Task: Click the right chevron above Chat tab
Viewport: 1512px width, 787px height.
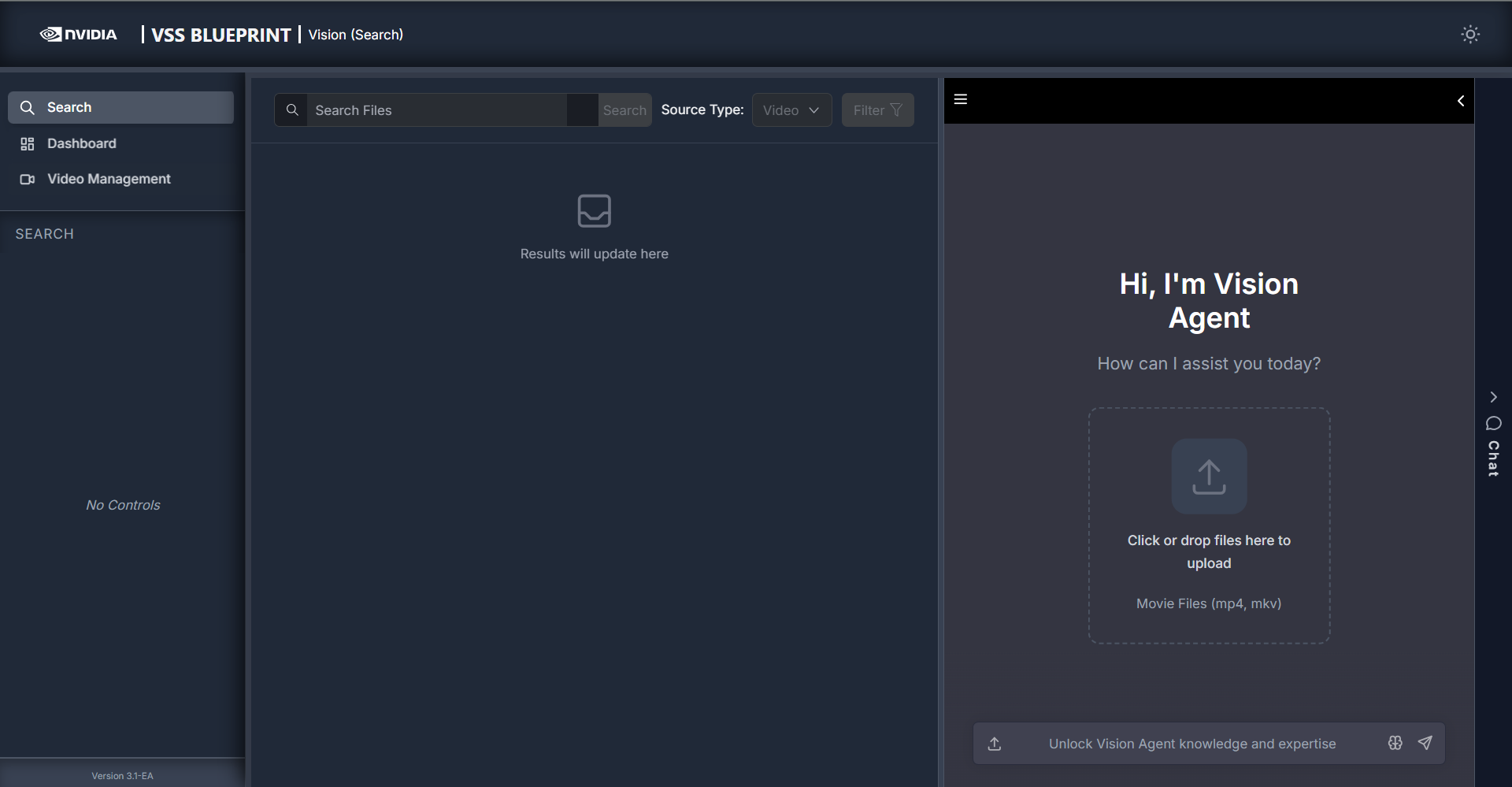Action: [x=1492, y=397]
